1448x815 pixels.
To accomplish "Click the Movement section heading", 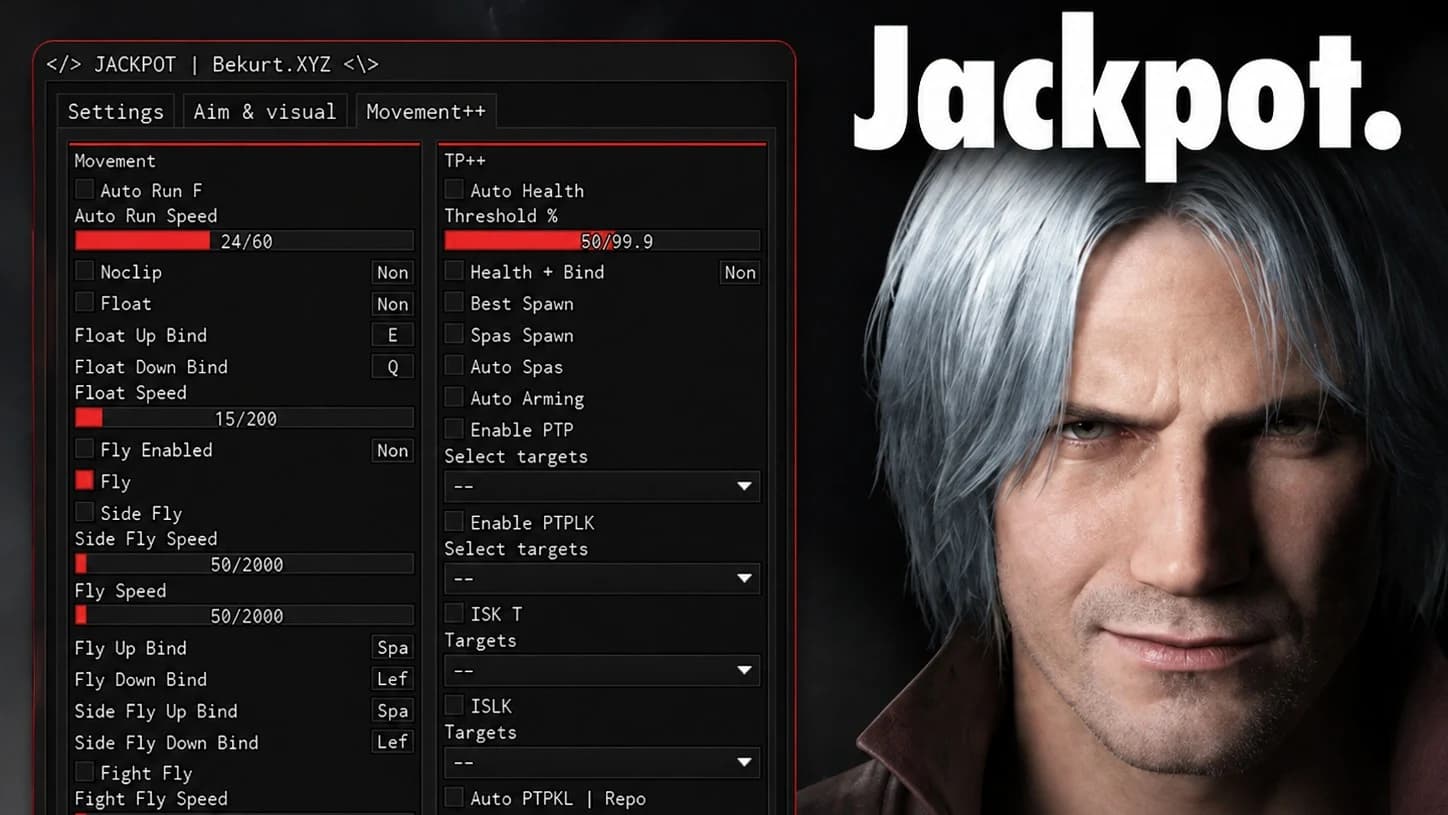I will pyautogui.click(x=115, y=161).
